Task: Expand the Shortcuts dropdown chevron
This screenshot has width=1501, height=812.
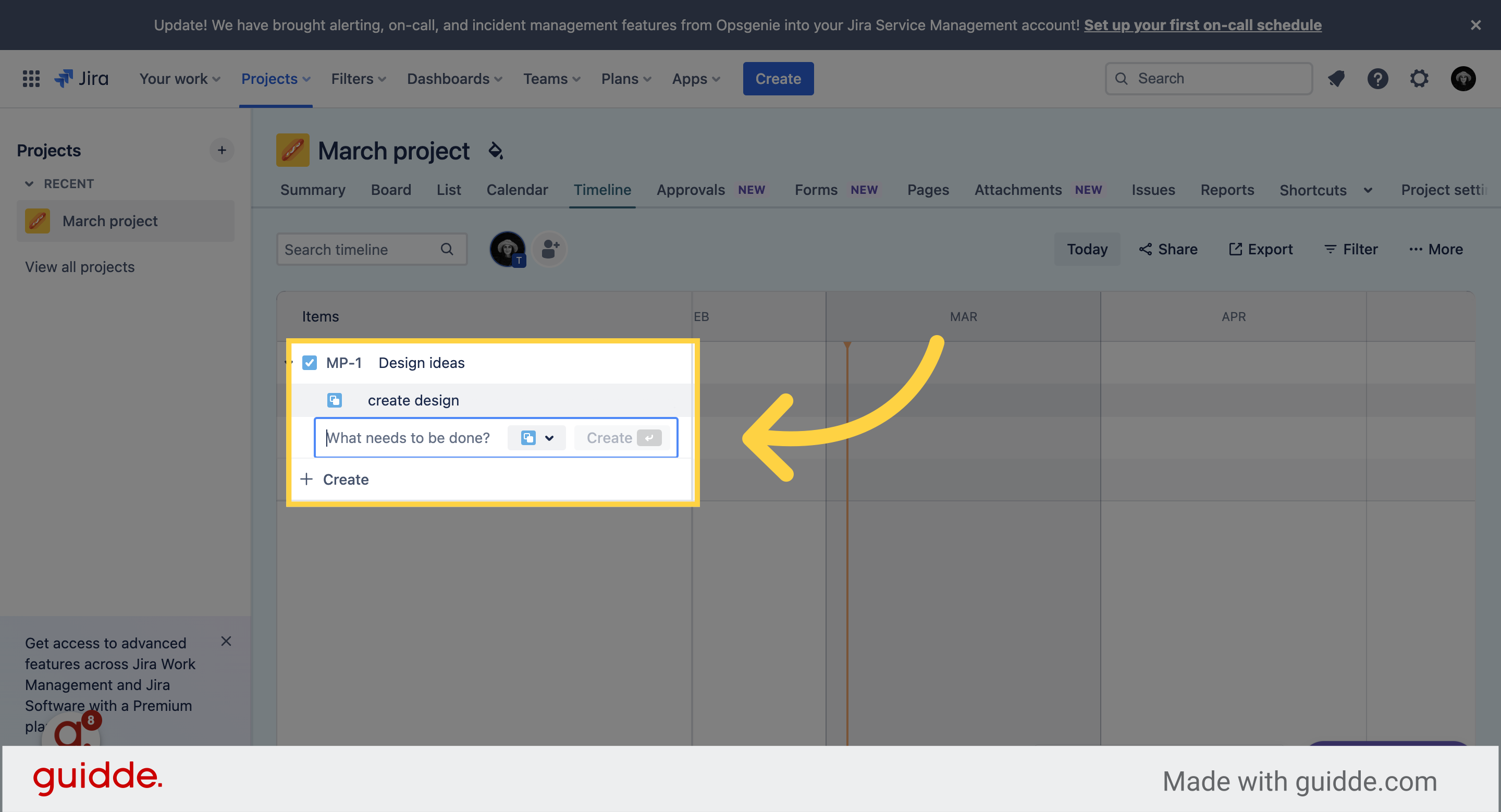Action: tap(1367, 190)
